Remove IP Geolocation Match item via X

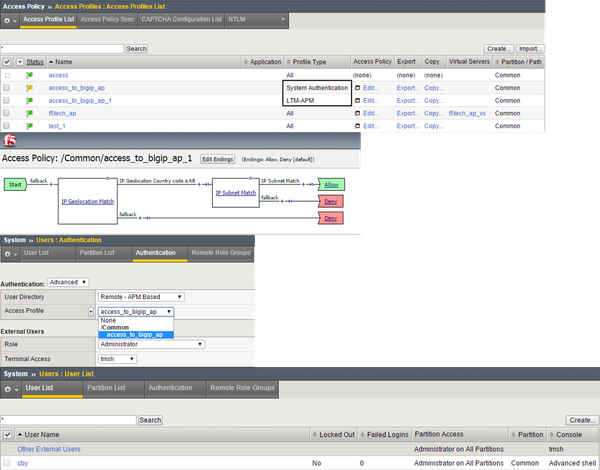tap(108, 178)
